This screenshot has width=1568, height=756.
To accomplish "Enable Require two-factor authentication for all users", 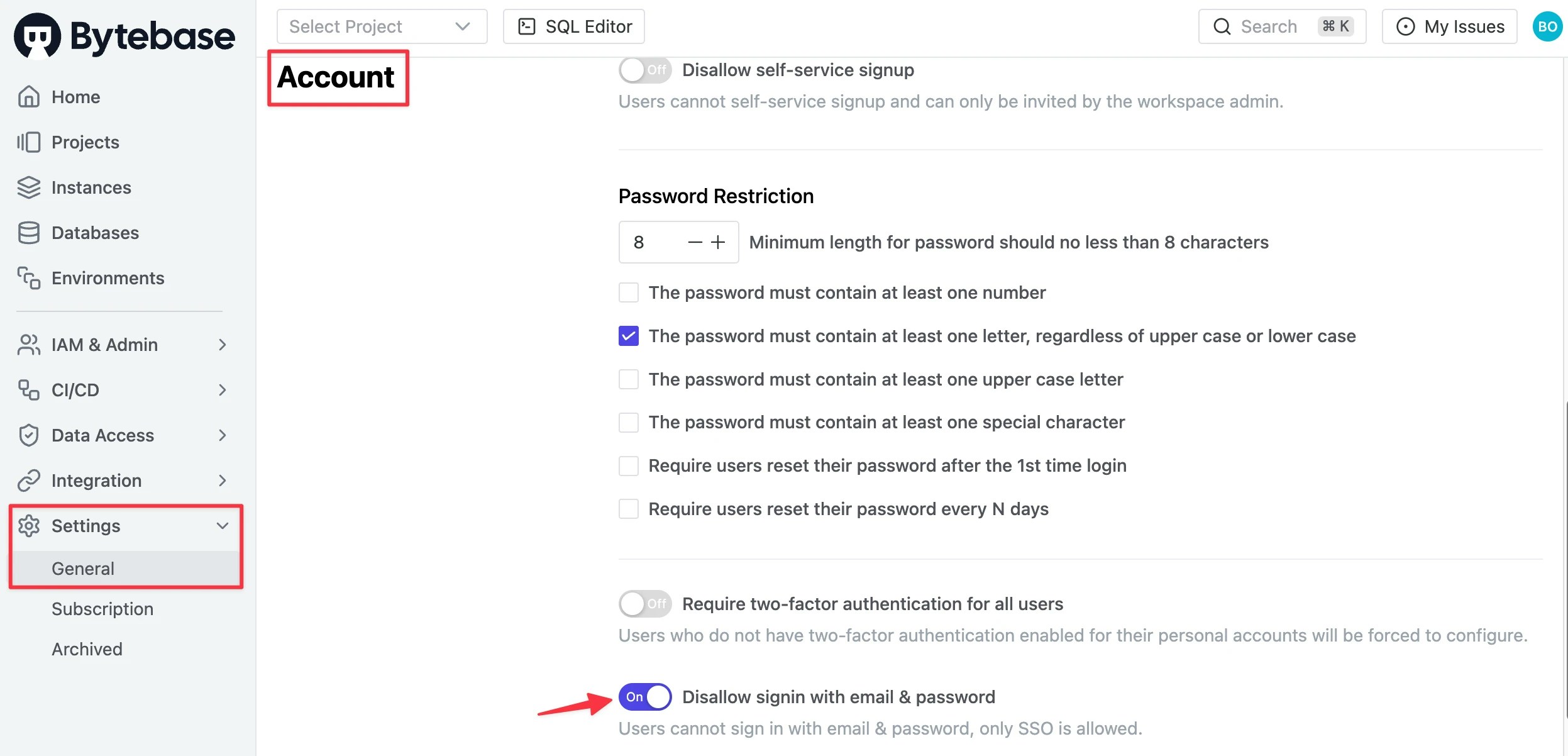I will [645, 603].
